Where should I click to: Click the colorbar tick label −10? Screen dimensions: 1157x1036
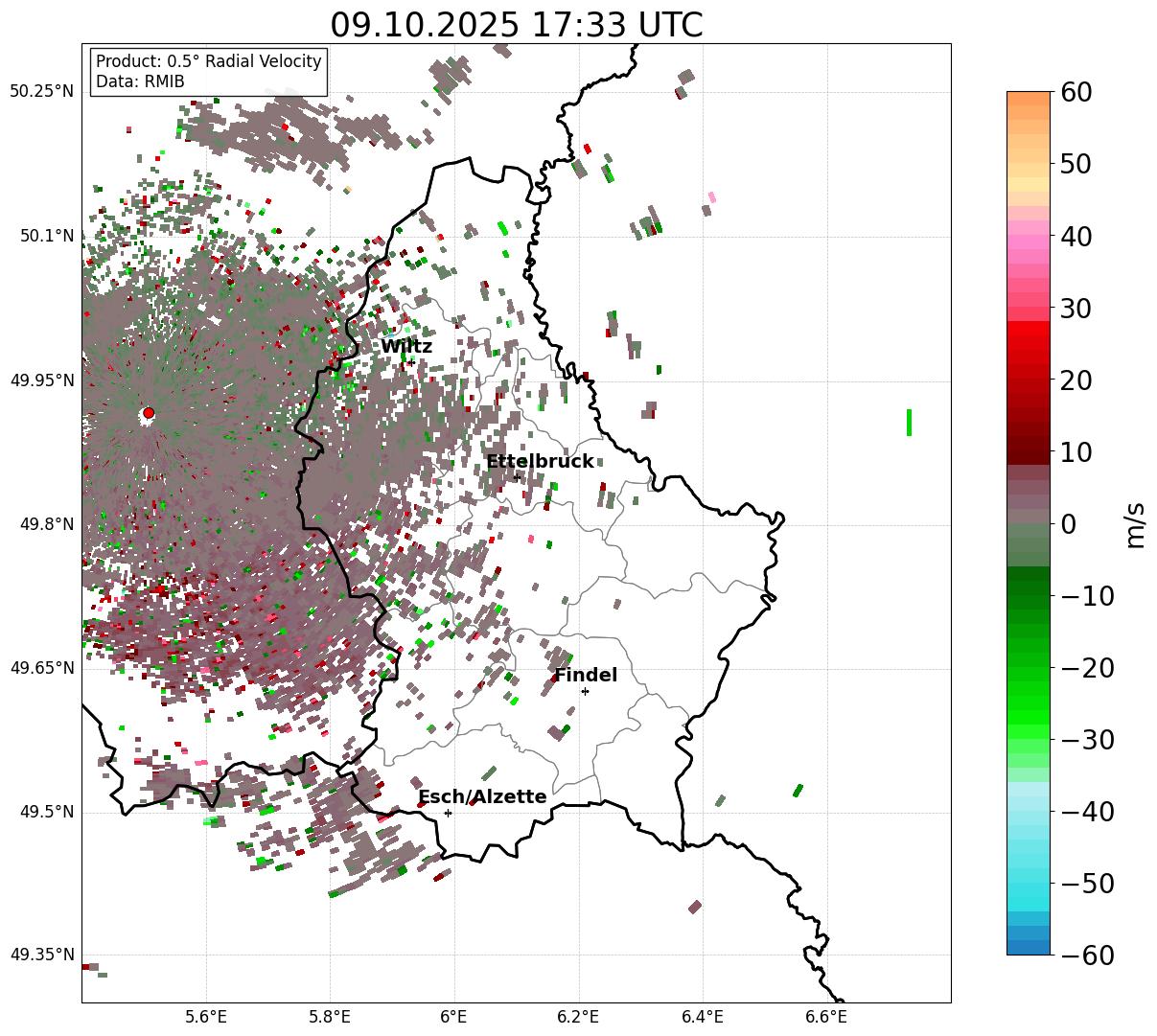click(1087, 595)
